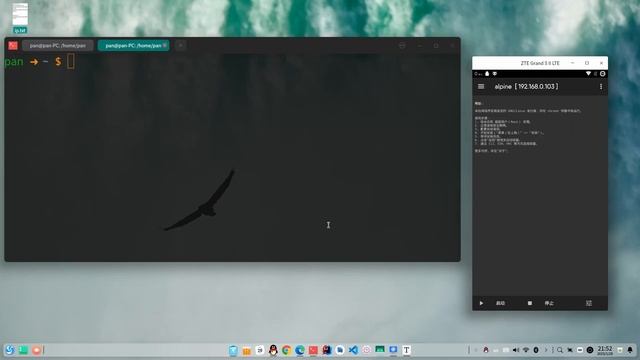Open the clock showing 21:52
640x360 pixels.
605,350
